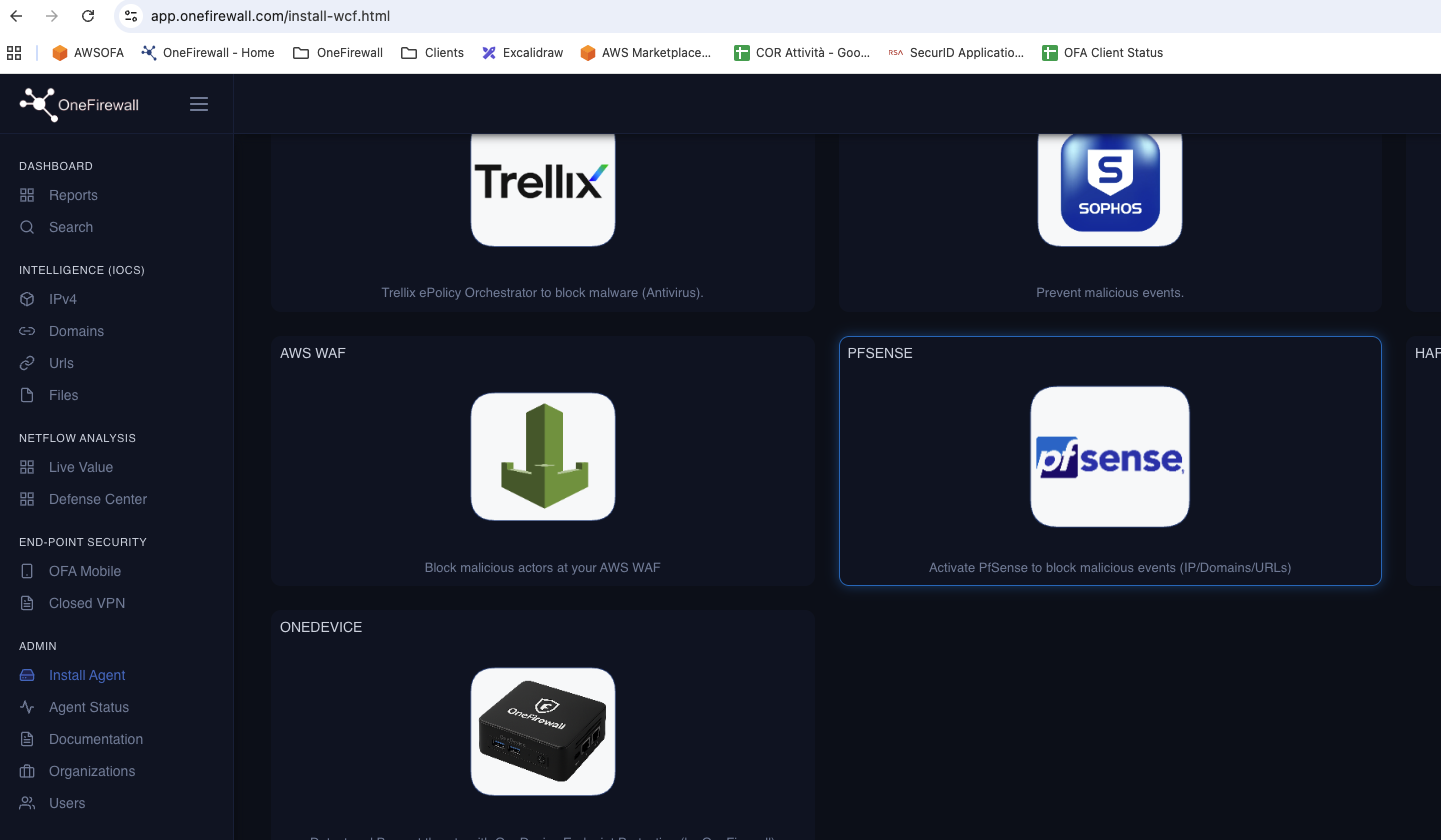Click the browser back arrow
This screenshot has height=840, width=1441.
pyautogui.click(x=16, y=16)
